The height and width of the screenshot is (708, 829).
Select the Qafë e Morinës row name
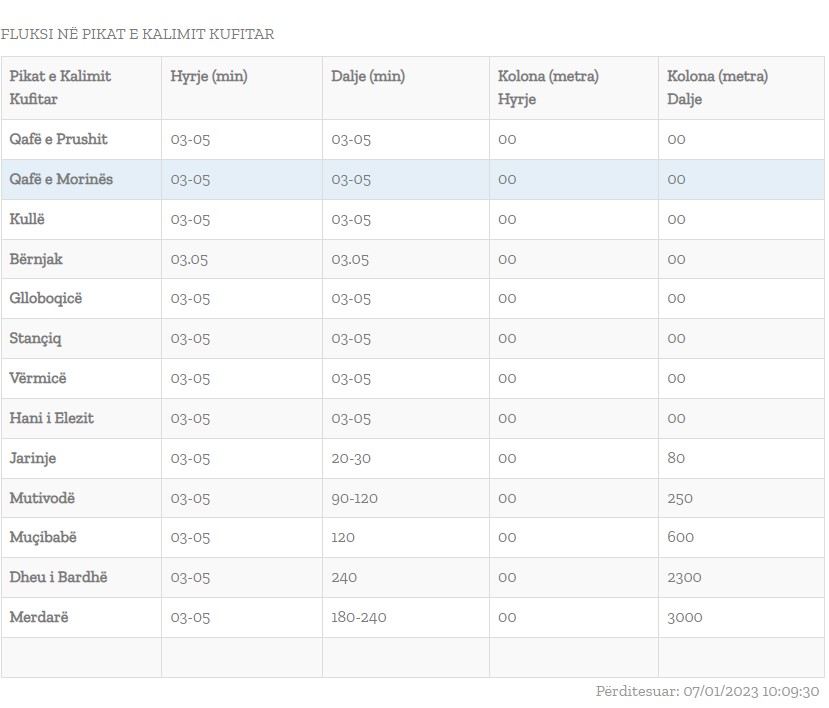61,179
